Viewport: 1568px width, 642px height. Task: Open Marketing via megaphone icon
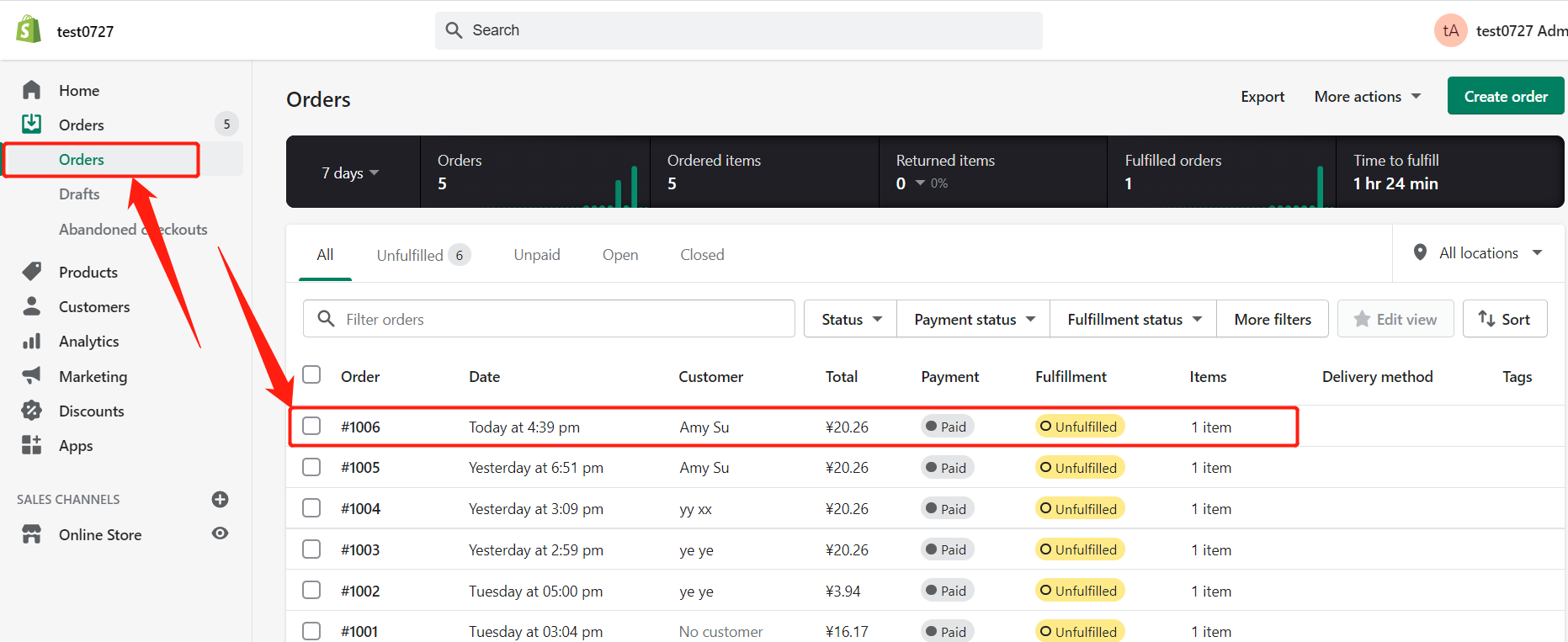tap(32, 375)
